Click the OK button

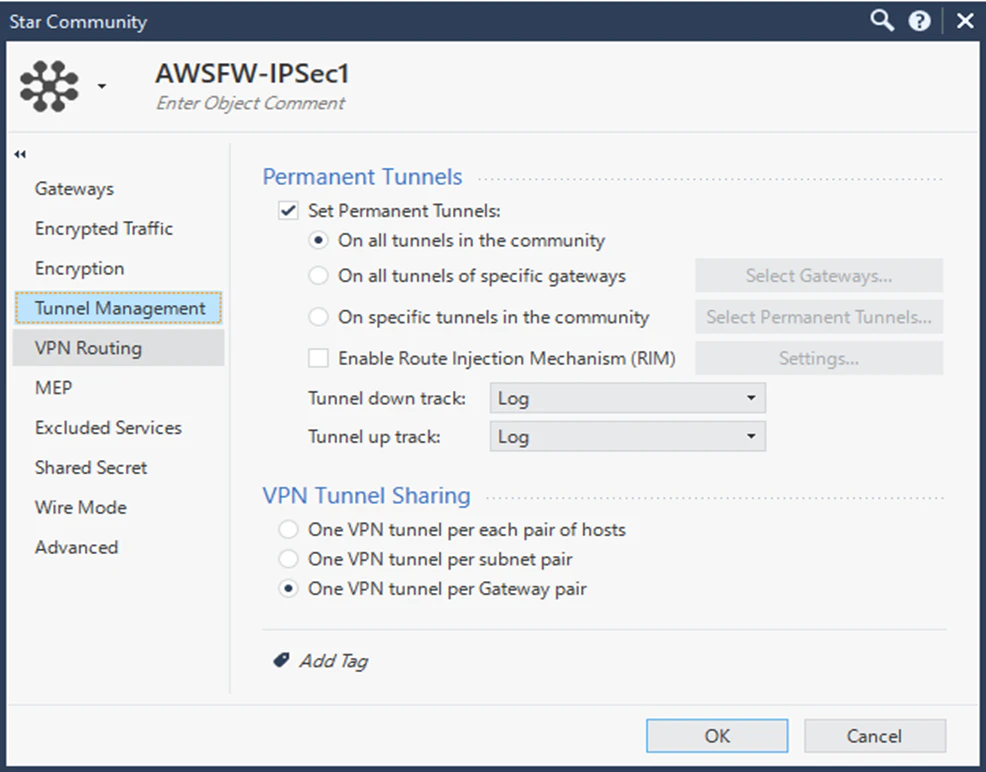(717, 736)
